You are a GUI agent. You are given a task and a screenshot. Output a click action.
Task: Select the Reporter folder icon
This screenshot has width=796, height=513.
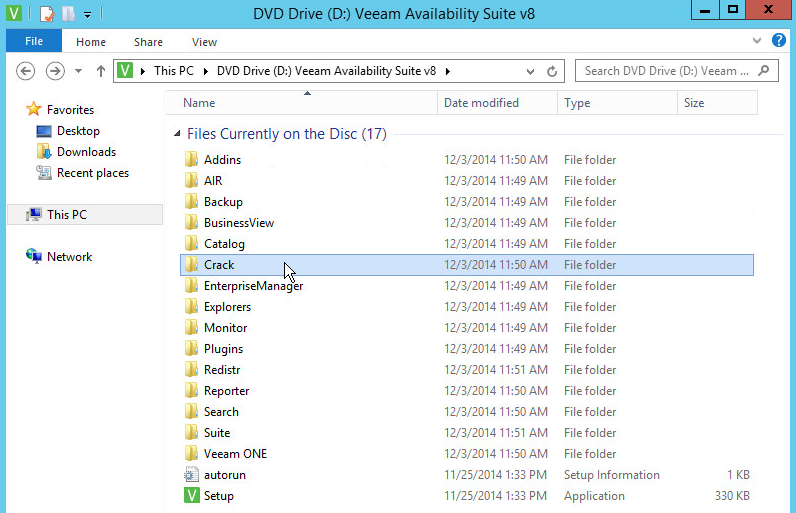191,391
